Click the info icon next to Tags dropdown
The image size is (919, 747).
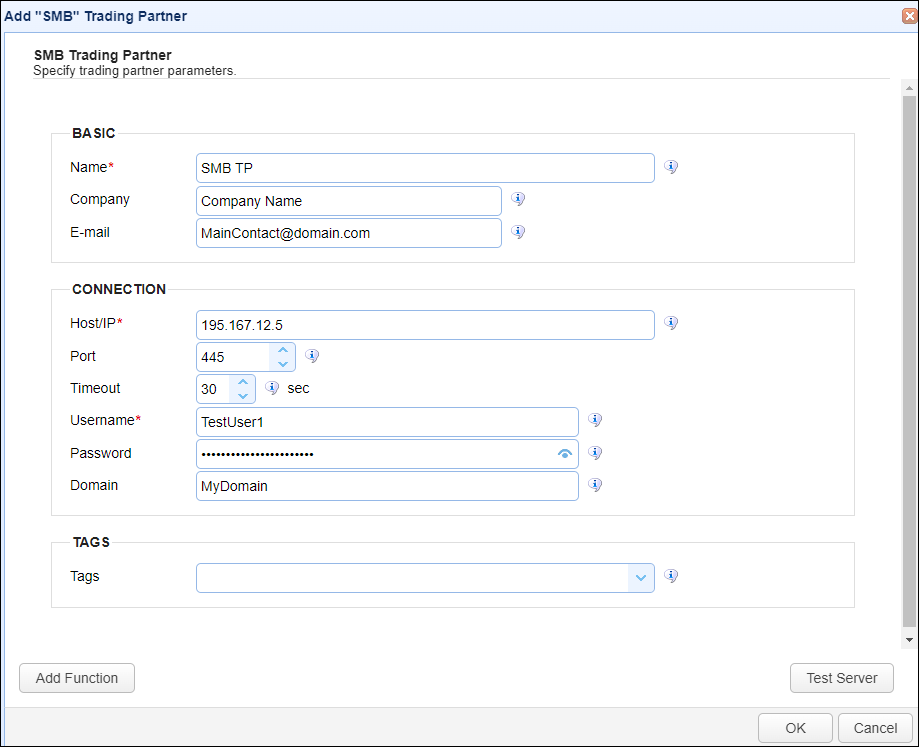click(671, 576)
